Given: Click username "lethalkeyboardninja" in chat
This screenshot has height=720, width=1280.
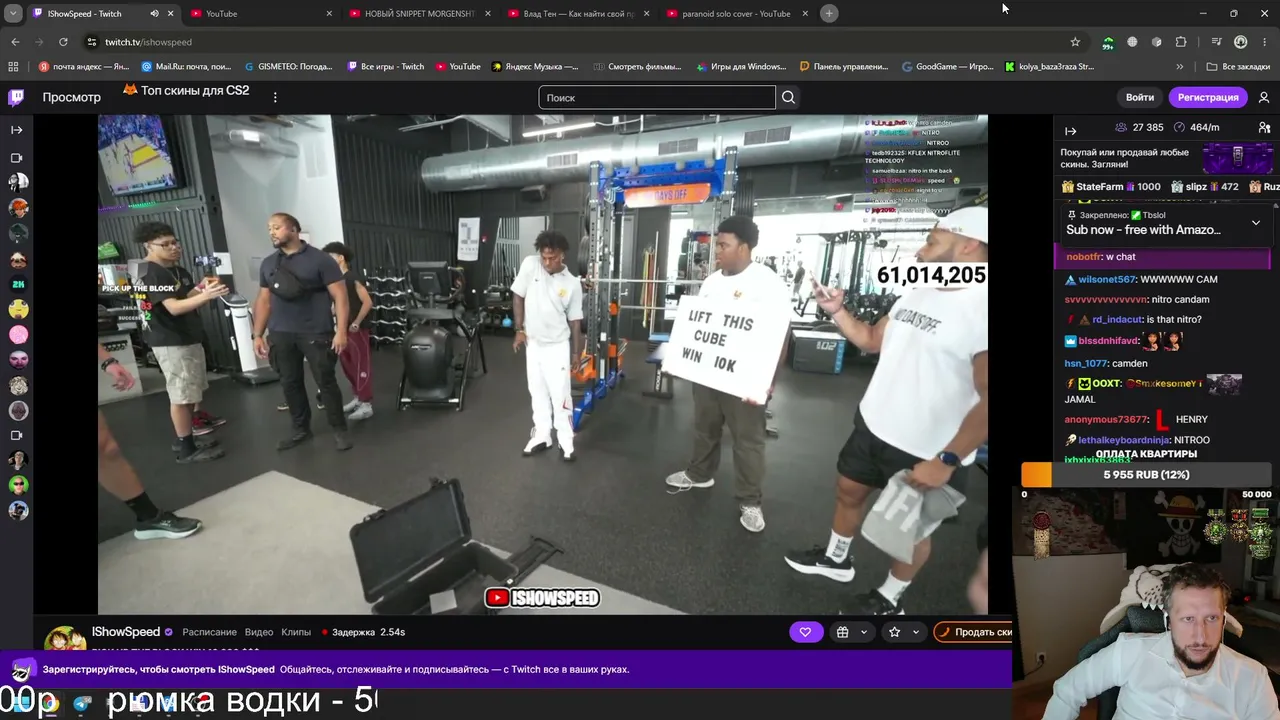Looking at the screenshot, I should (1123, 440).
